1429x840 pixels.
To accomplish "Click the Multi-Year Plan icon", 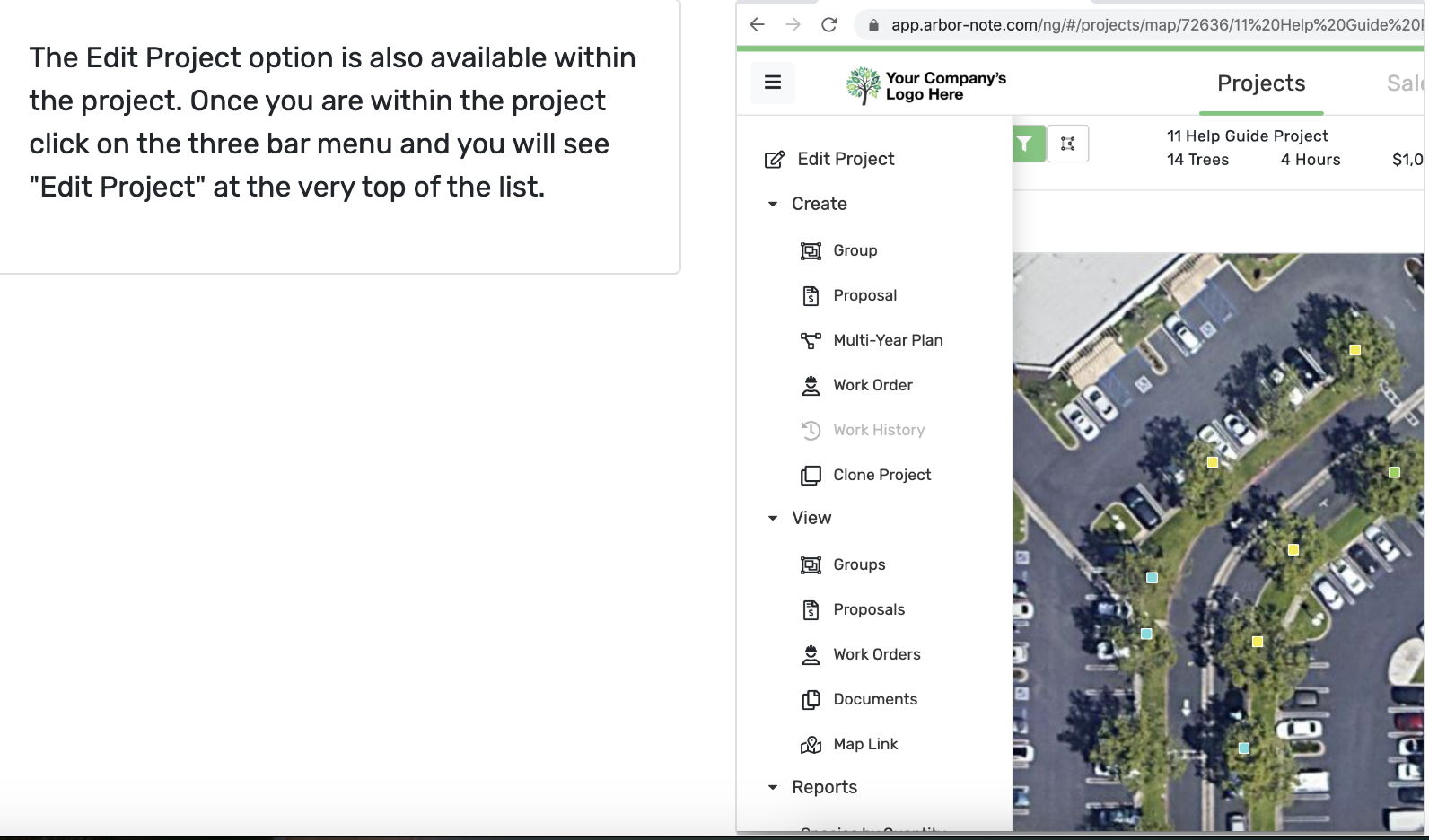I will click(x=811, y=341).
